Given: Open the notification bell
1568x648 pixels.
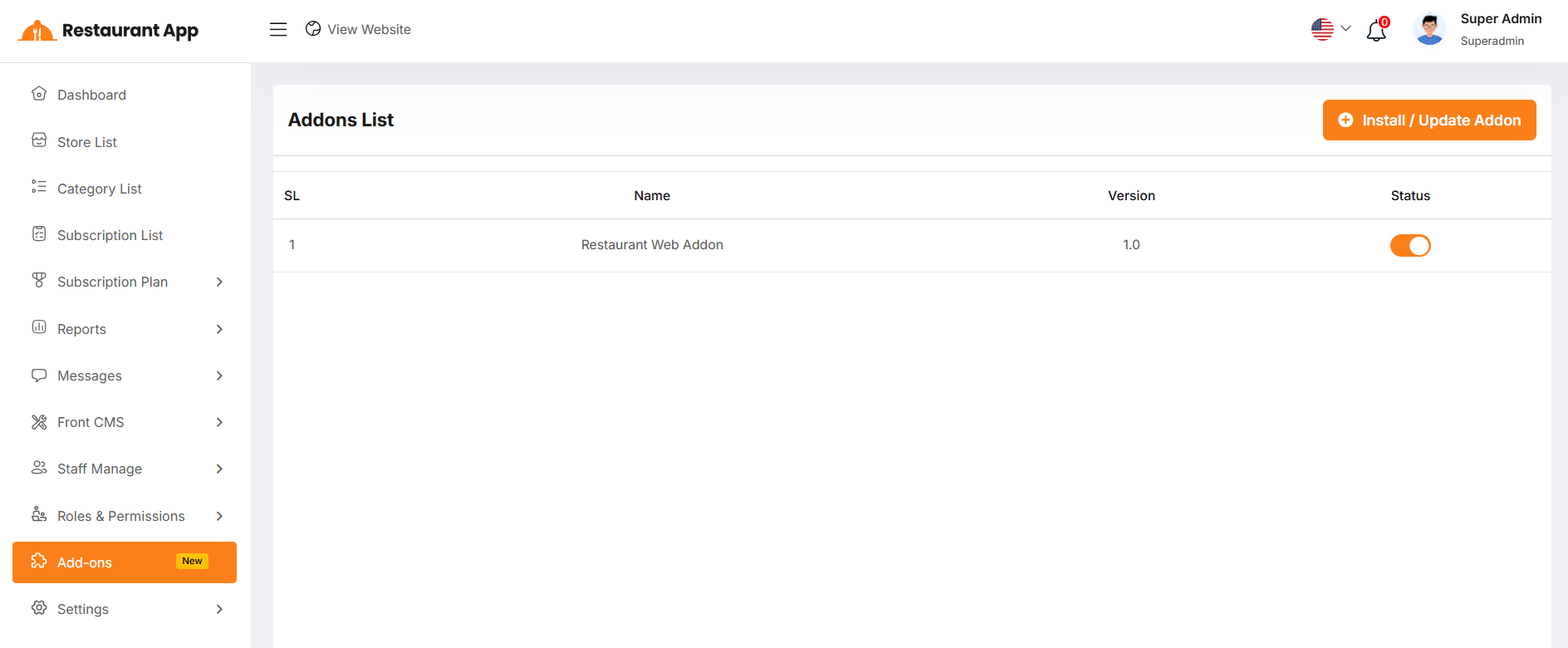Looking at the screenshot, I should [1376, 31].
